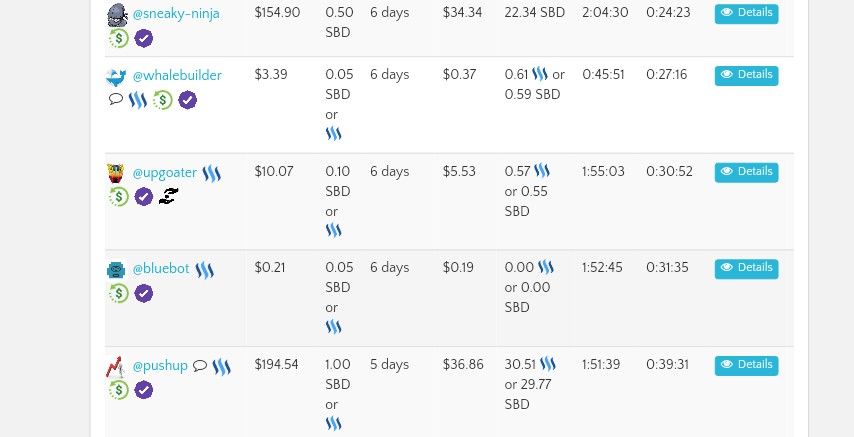
Task: View Details for the pushup row
Action: pyautogui.click(x=746, y=365)
